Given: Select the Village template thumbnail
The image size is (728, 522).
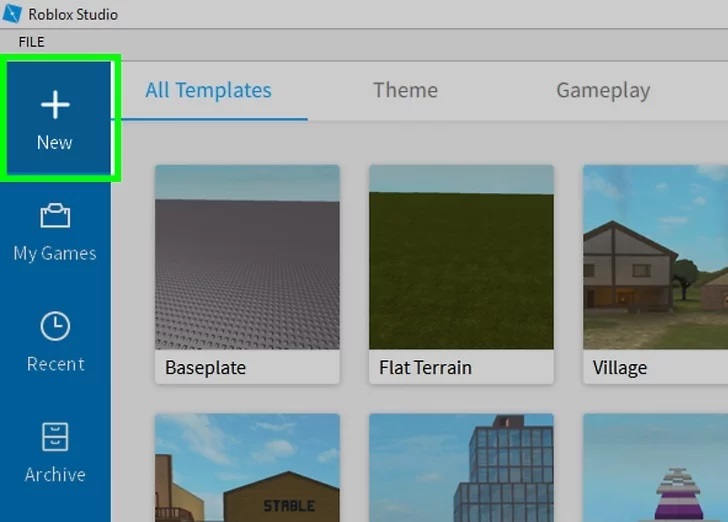Looking at the screenshot, I should click(x=656, y=257).
